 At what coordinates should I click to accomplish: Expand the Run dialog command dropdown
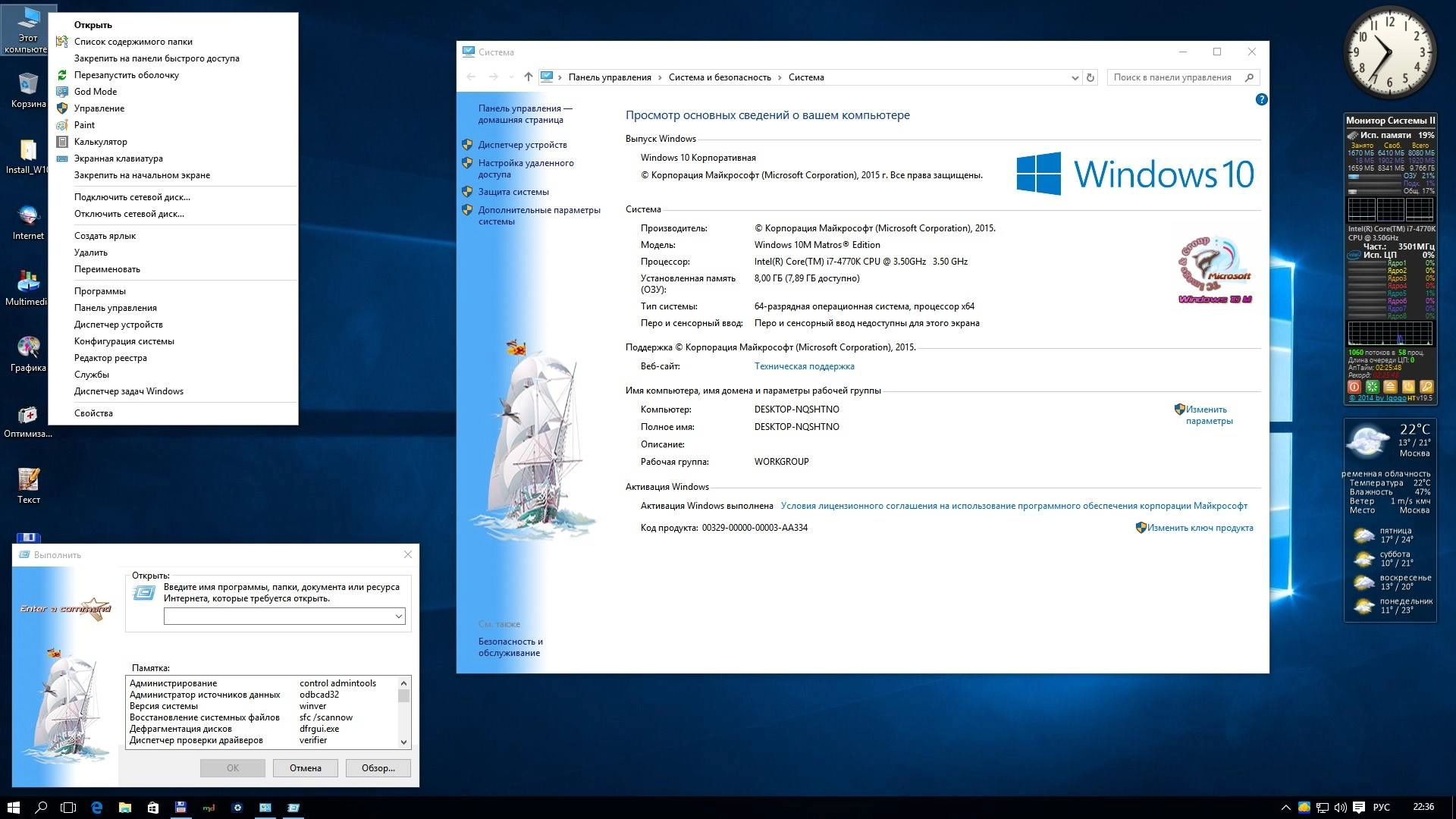[398, 617]
